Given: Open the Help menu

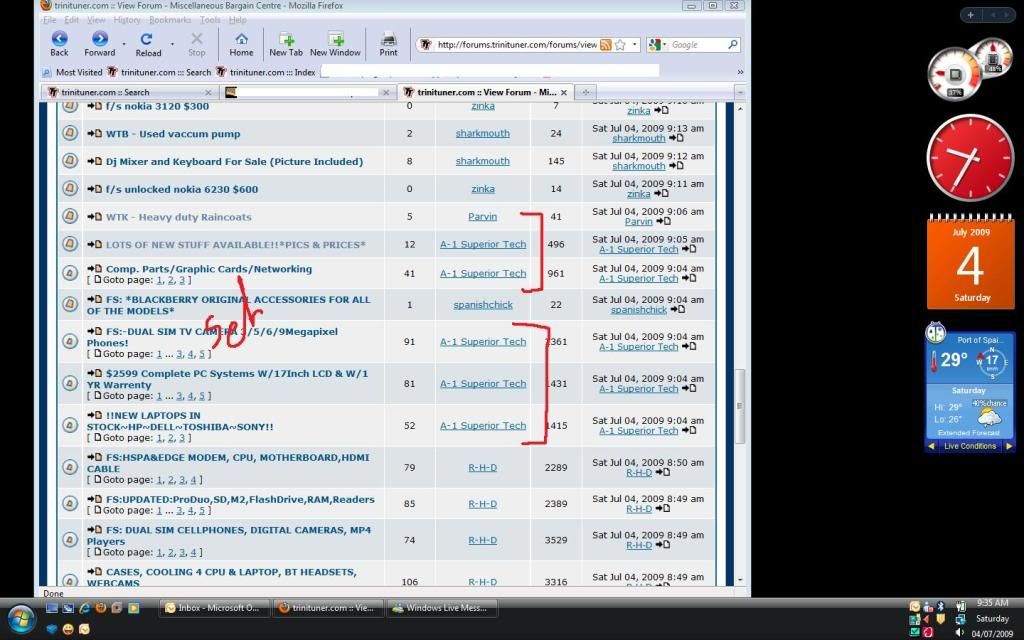Looking at the screenshot, I should tap(237, 20).
